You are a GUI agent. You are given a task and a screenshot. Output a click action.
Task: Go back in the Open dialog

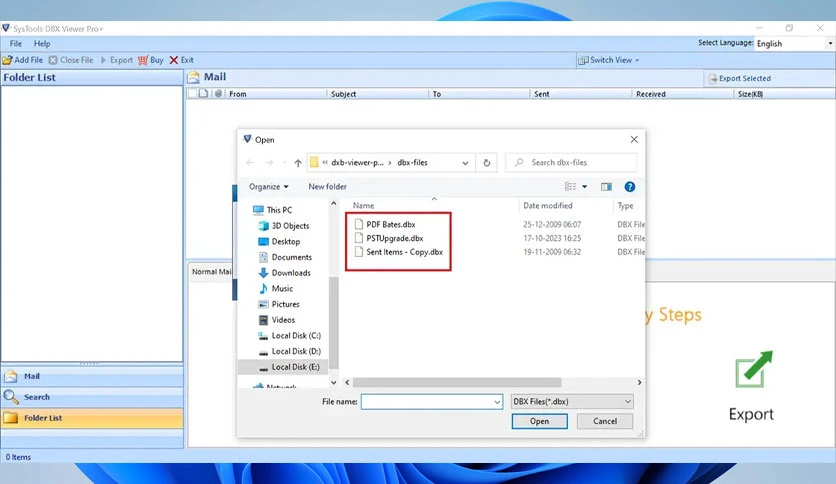click(x=250, y=163)
